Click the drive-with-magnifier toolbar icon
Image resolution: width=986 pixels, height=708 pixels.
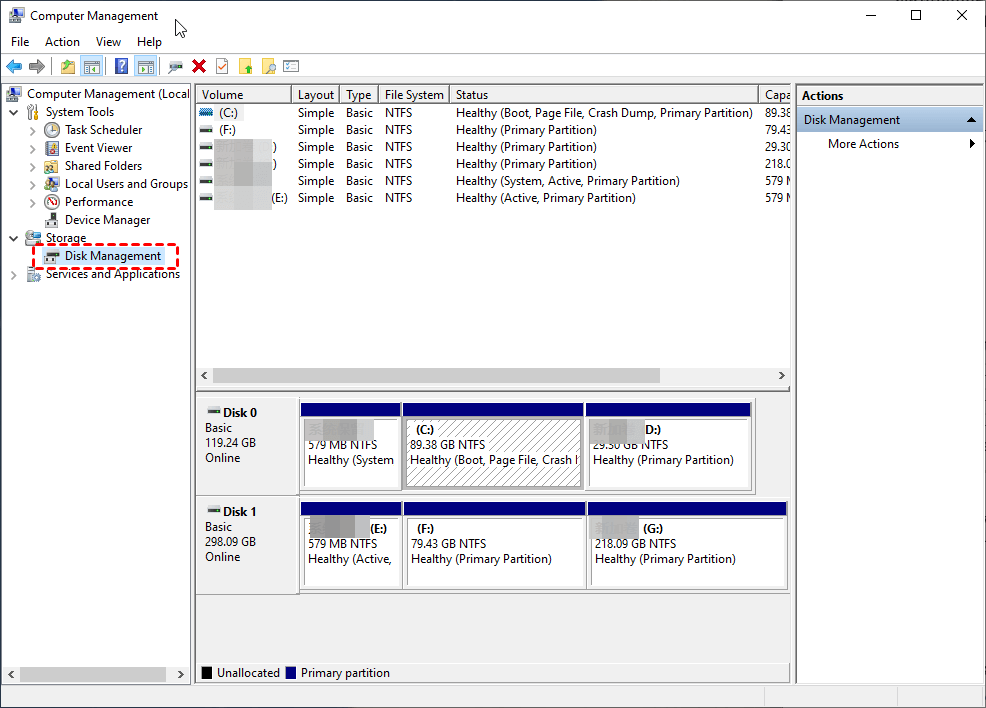tap(176, 66)
